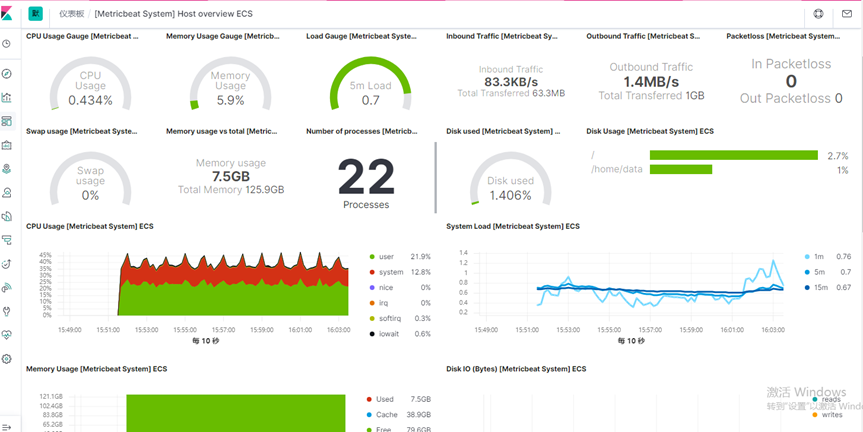Click the 5m Load gauge
The width and height of the screenshot is (863, 432).
pyautogui.click(x=370, y=83)
